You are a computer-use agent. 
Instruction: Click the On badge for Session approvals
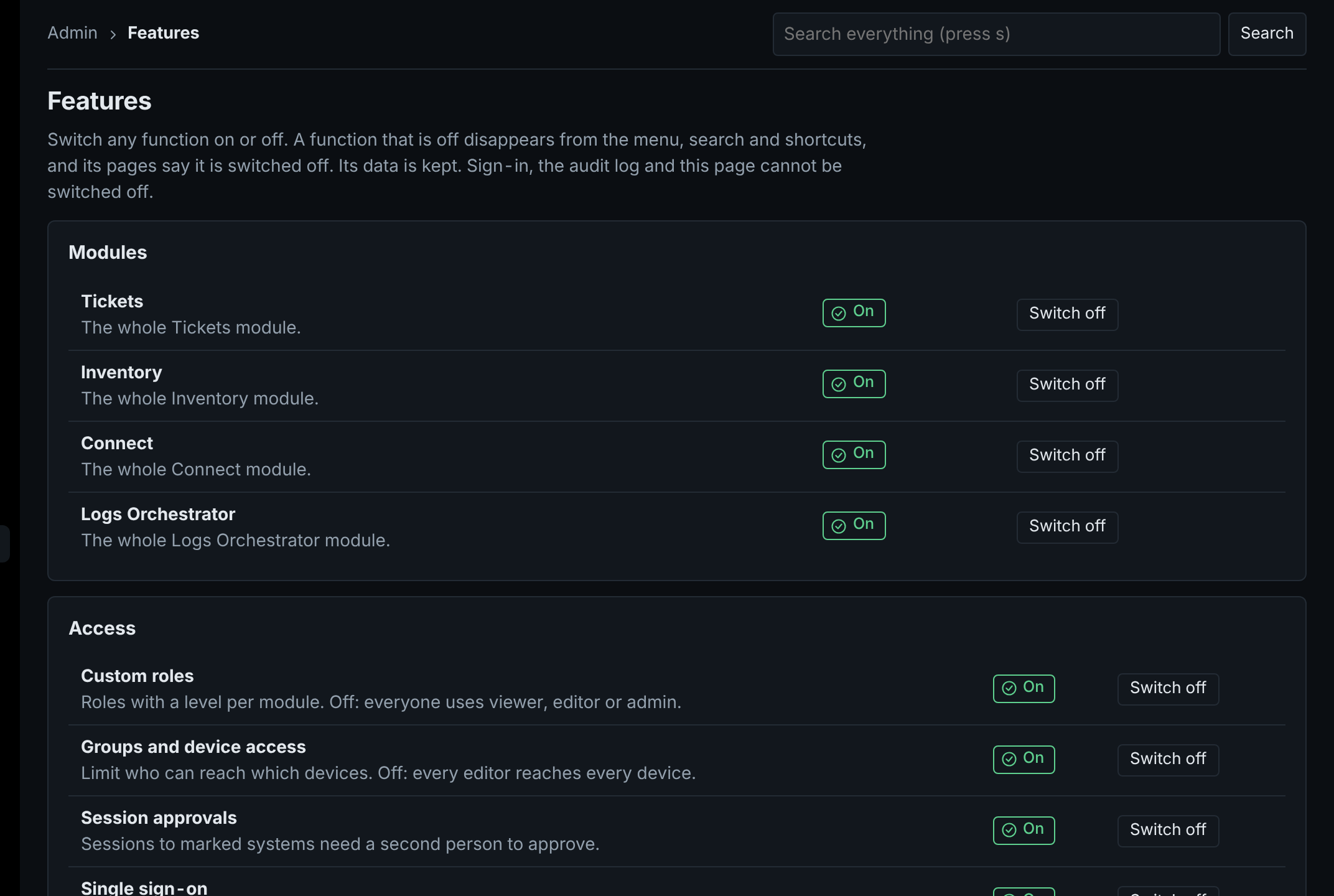point(1024,830)
